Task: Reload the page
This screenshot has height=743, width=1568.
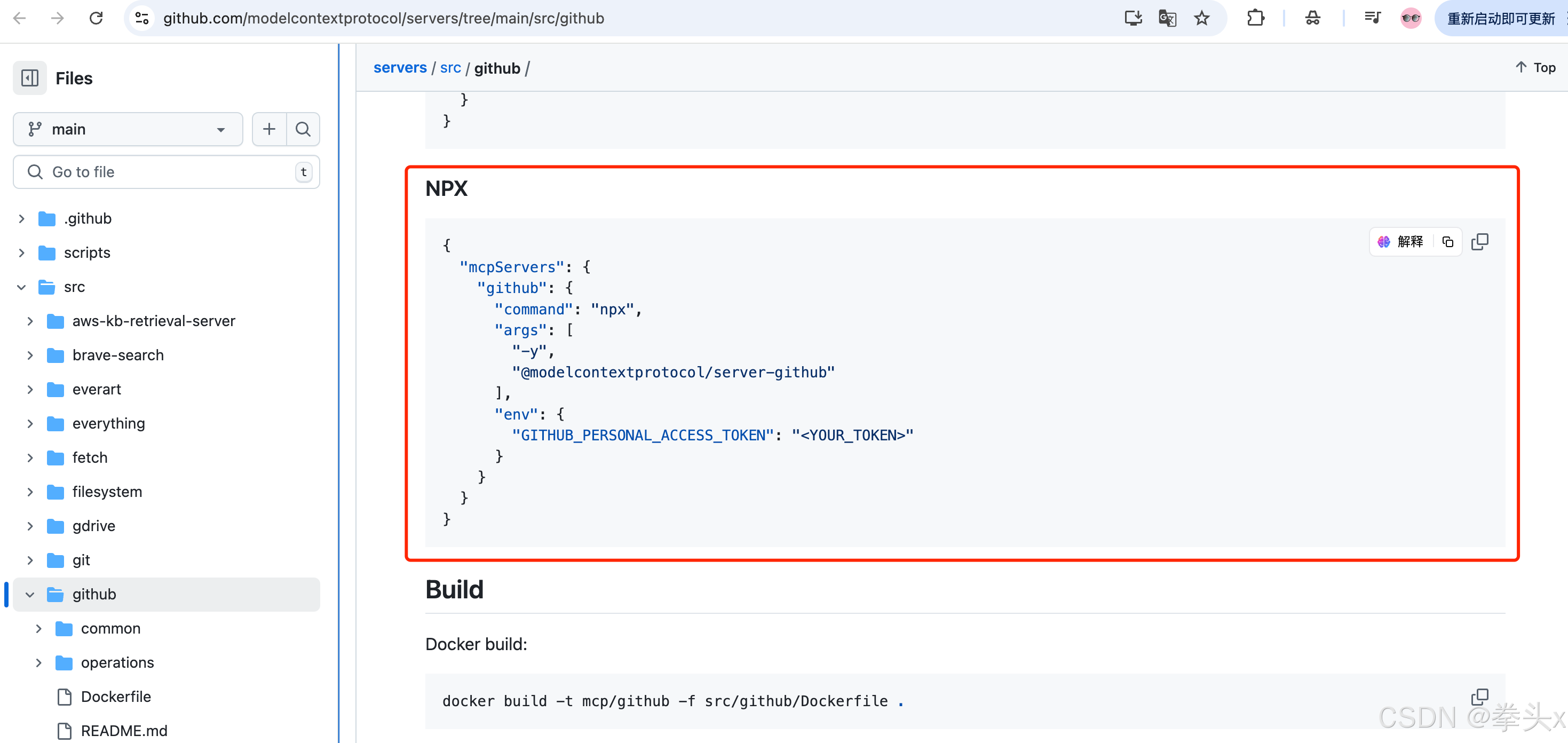Action: click(96, 18)
